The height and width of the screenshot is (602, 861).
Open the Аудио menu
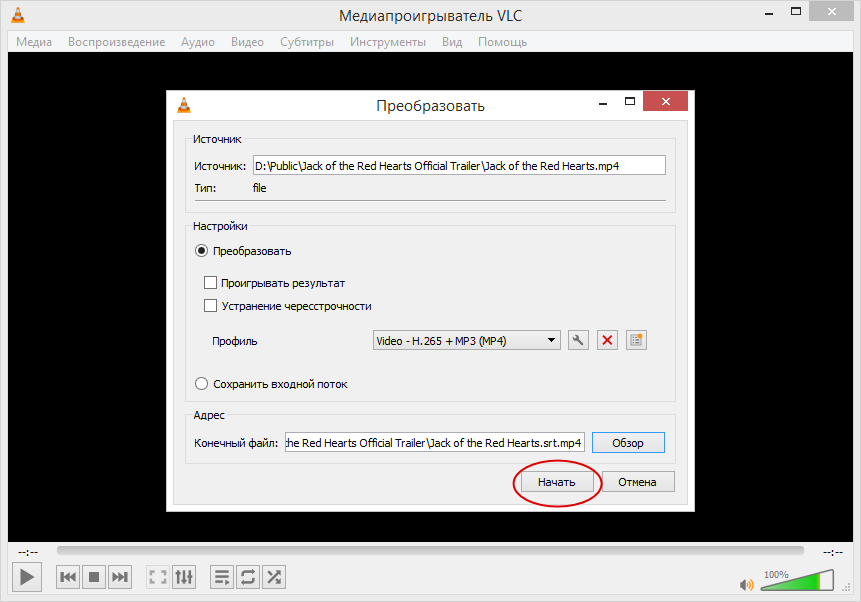[198, 42]
